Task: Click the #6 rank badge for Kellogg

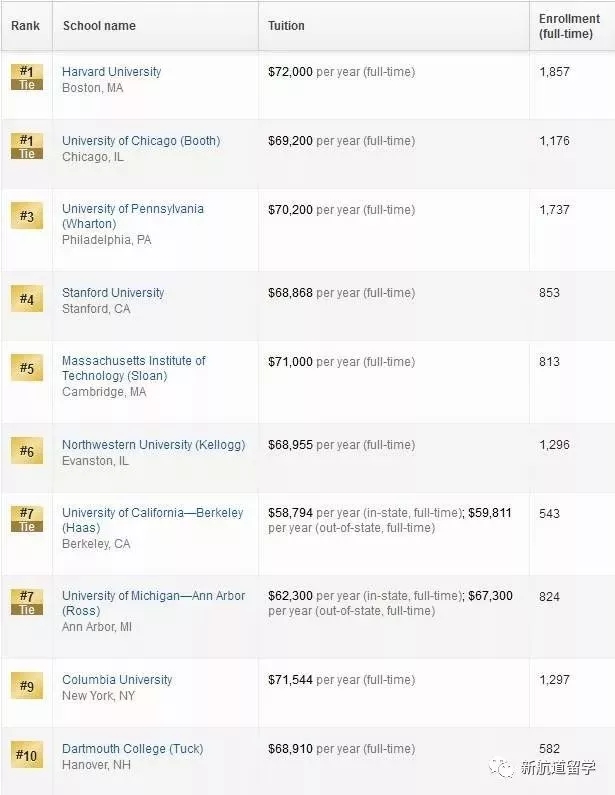Action: [27, 451]
